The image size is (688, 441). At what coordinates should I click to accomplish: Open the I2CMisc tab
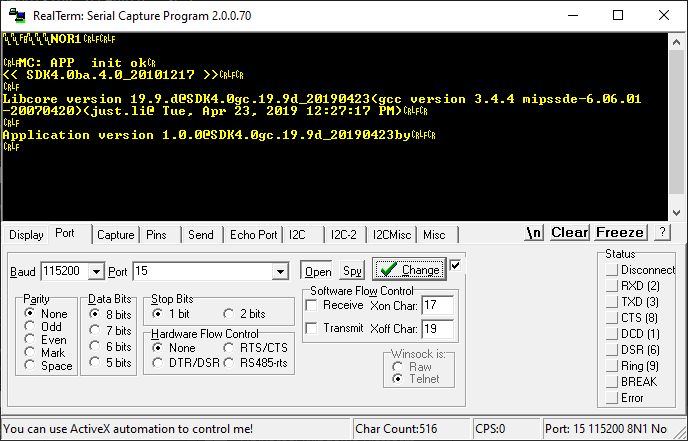click(x=392, y=235)
